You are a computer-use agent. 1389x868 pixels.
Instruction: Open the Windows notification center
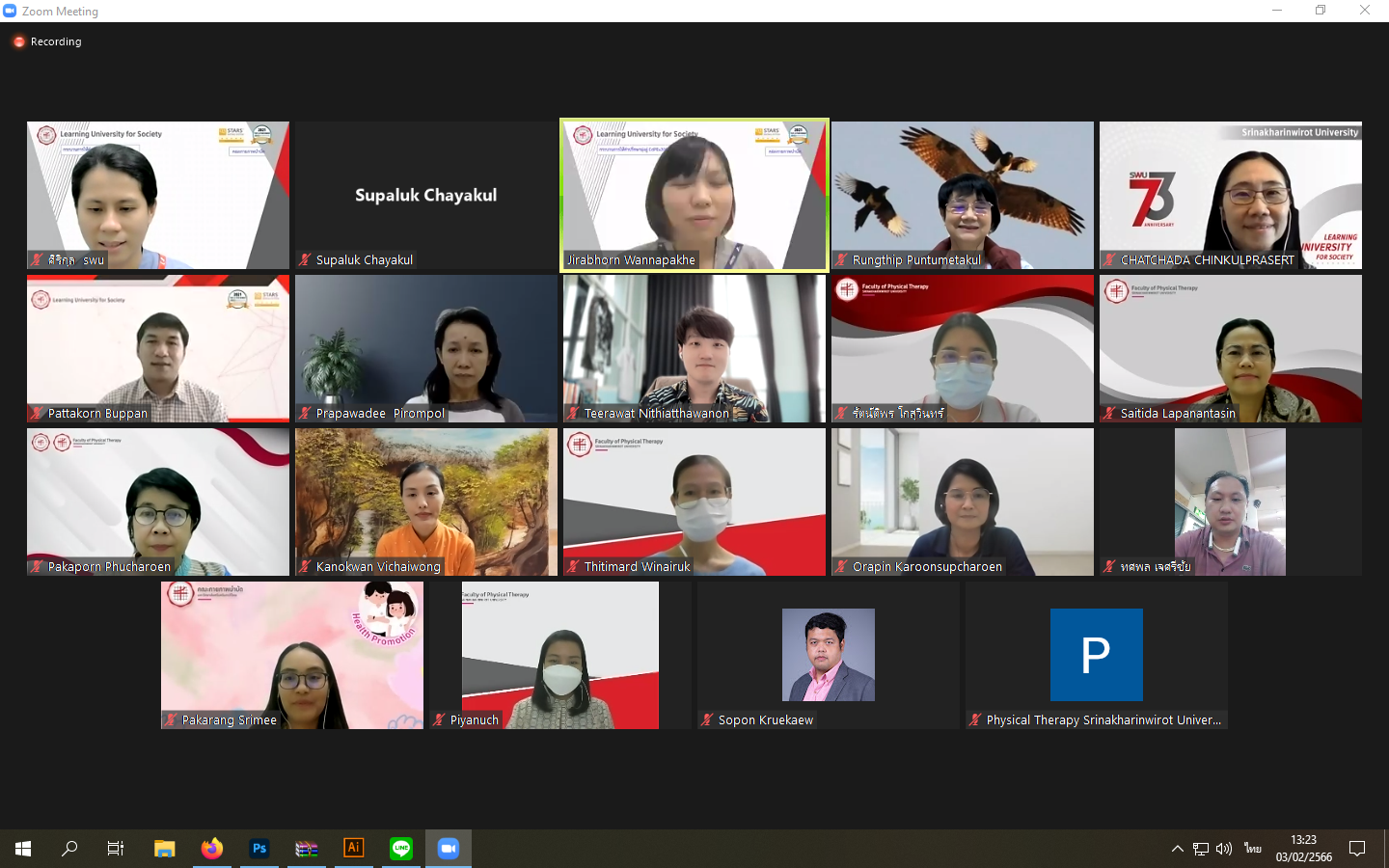(1357, 849)
